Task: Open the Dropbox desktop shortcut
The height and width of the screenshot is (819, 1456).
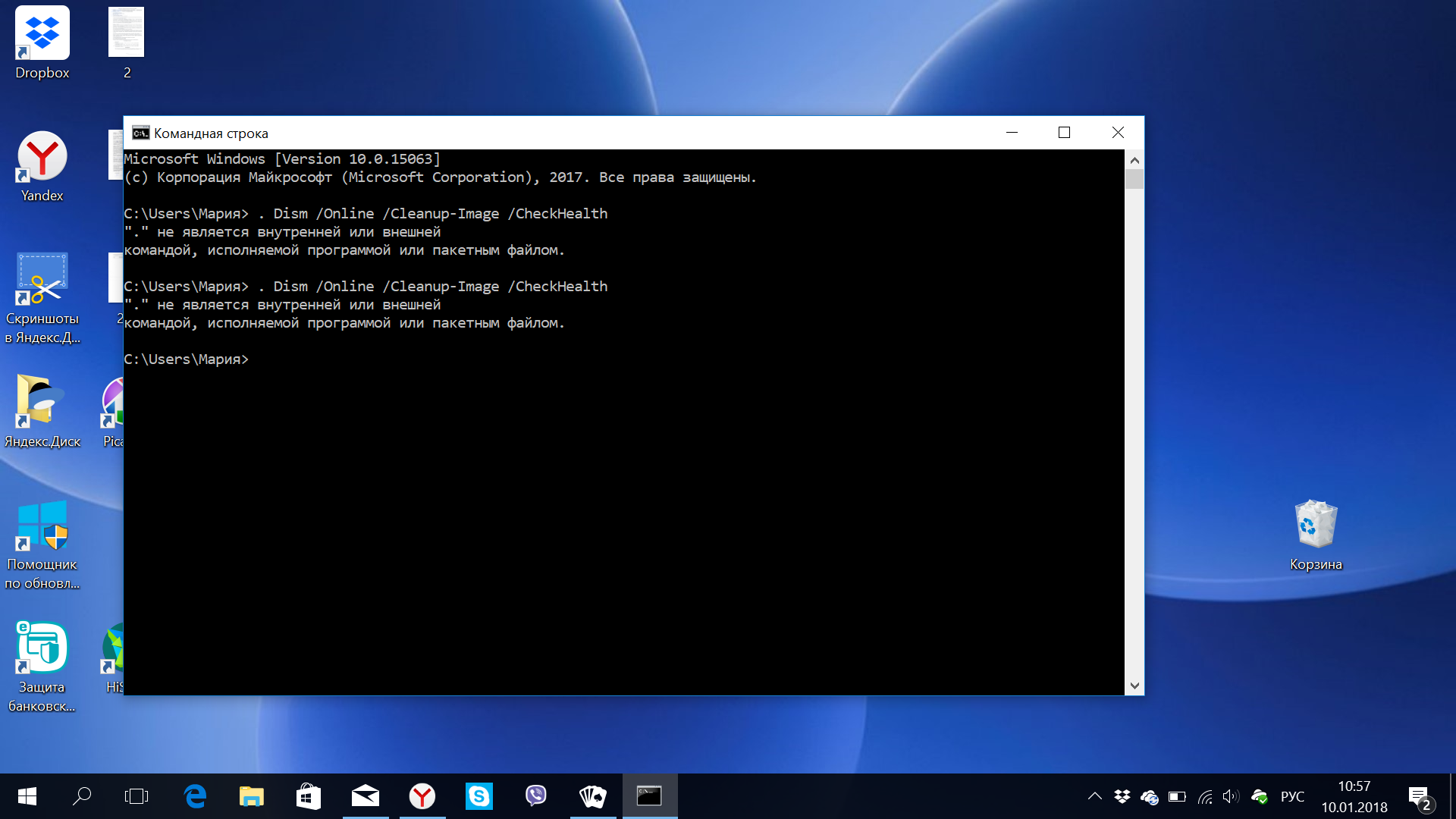Action: tap(42, 42)
